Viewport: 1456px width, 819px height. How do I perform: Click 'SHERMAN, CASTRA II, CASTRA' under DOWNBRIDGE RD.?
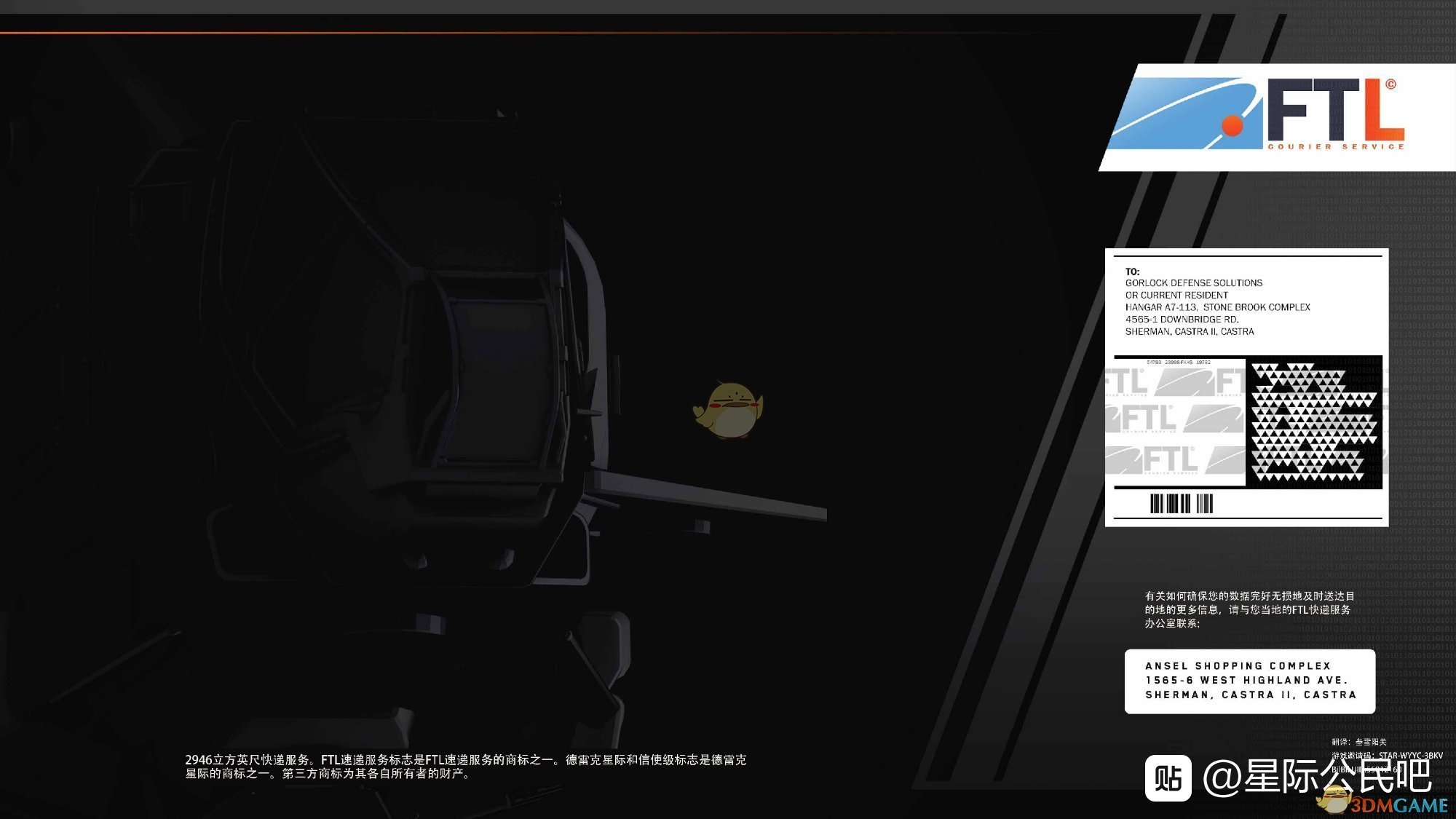(x=1190, y=332)
